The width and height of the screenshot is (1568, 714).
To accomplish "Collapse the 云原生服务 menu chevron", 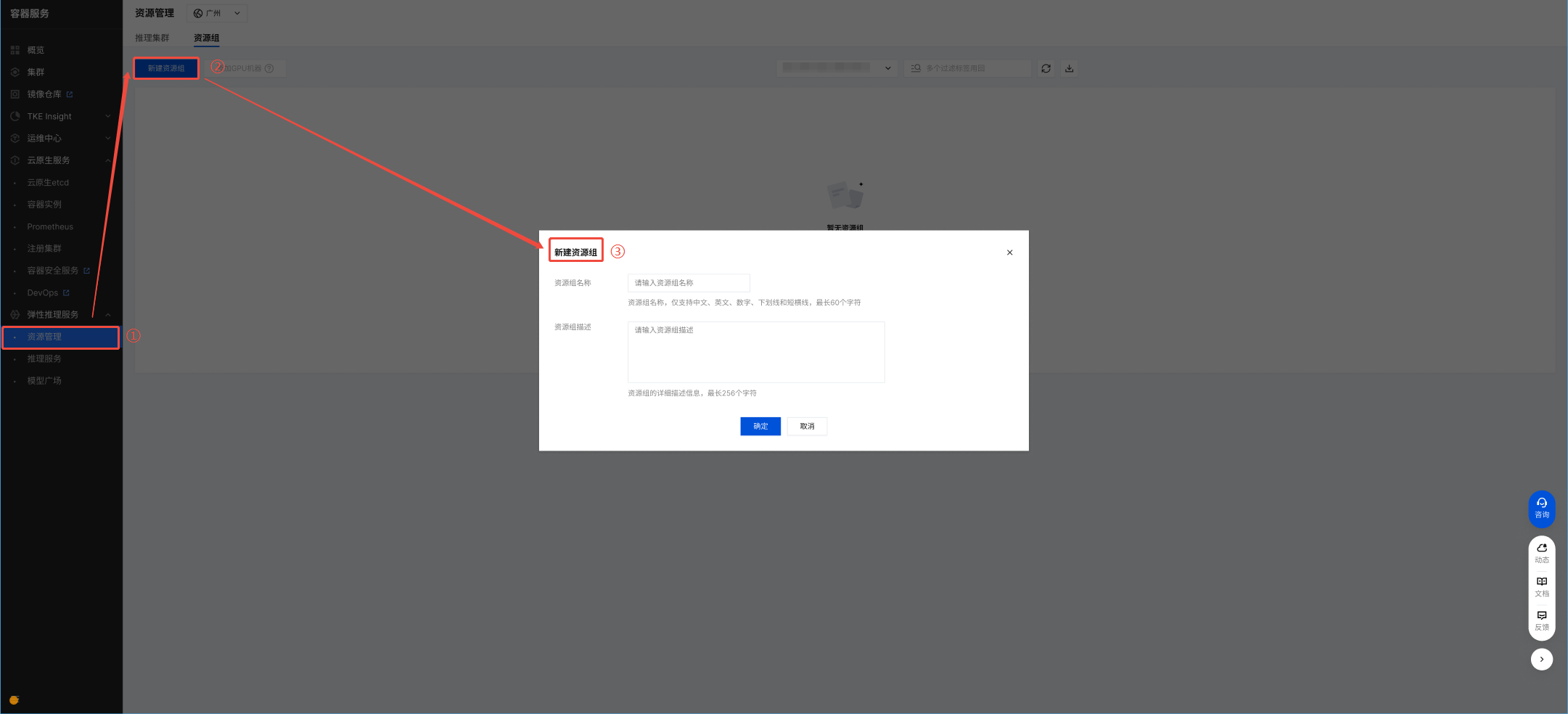I will coord(108,160).
